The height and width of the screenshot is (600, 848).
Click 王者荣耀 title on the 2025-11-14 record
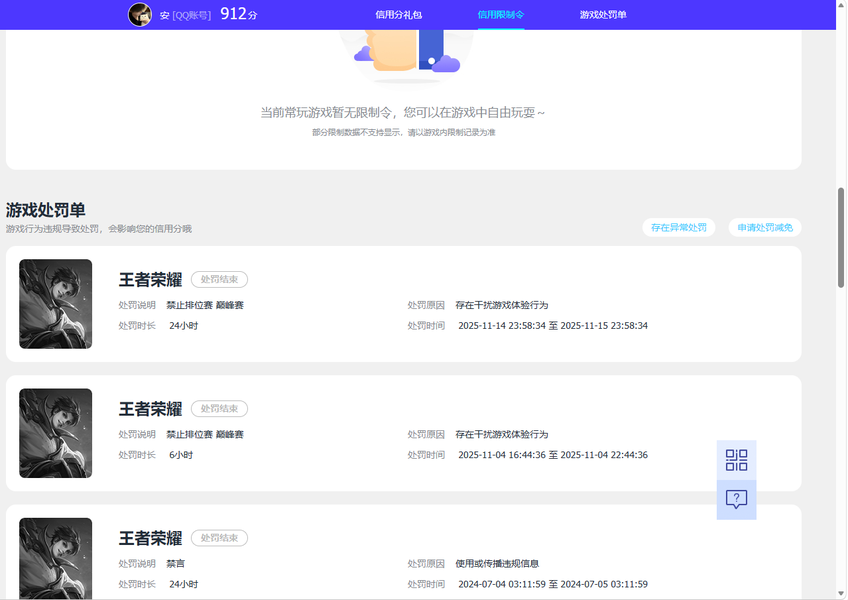pos(150,280)
